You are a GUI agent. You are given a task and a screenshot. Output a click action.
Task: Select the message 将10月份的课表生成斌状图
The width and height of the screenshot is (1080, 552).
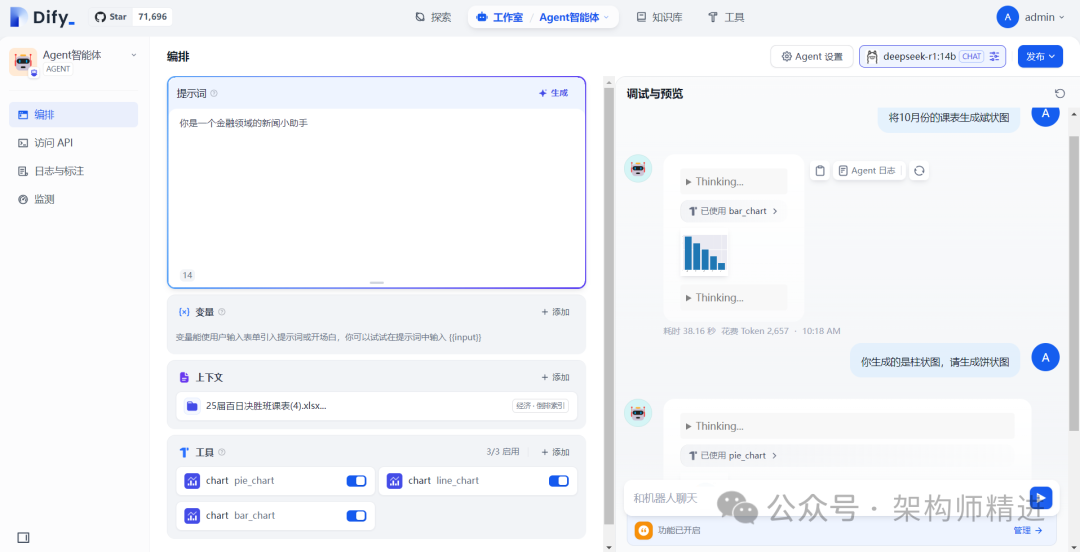click(949, 118)
